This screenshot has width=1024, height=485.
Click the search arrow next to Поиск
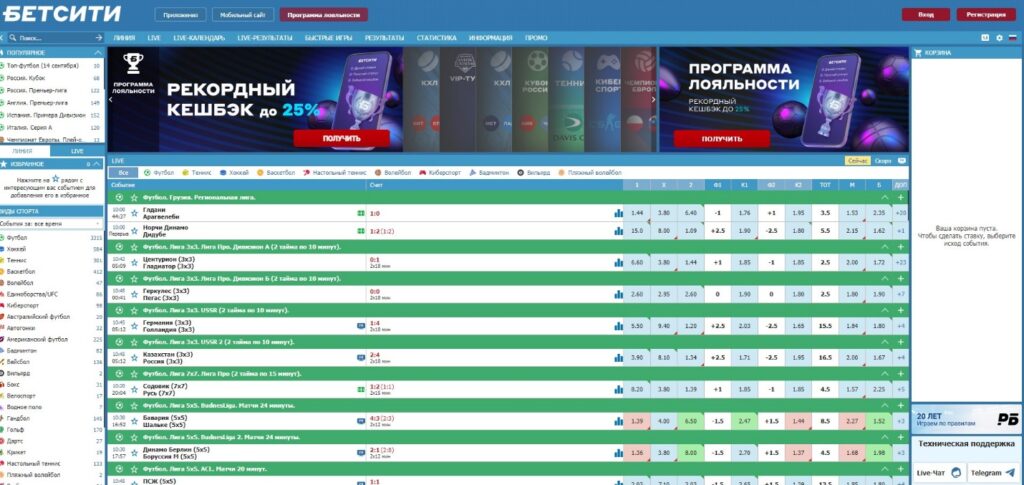pyautogui.click(x=99, y=38)
